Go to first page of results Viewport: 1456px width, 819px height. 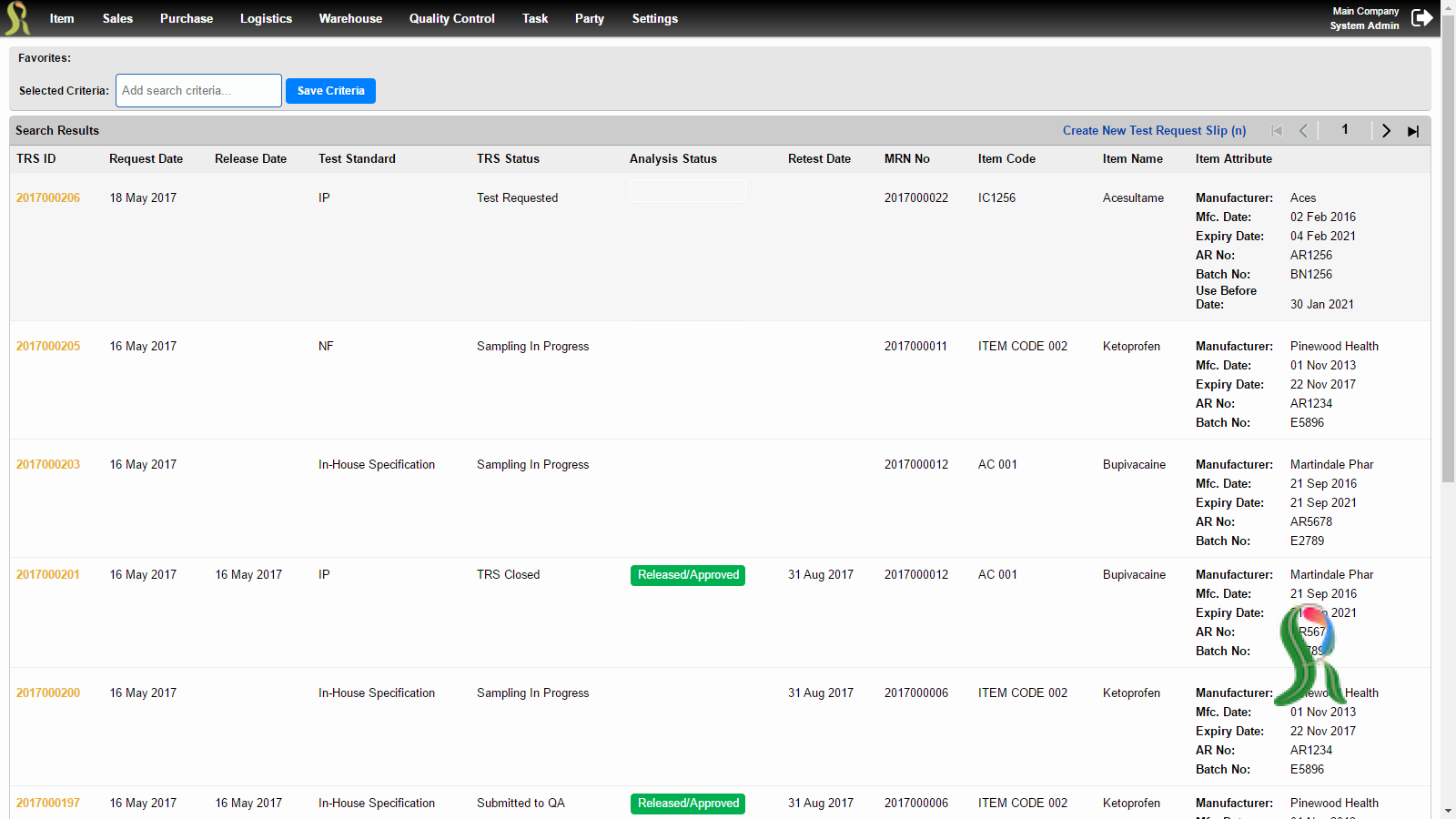click(1277, 131)
